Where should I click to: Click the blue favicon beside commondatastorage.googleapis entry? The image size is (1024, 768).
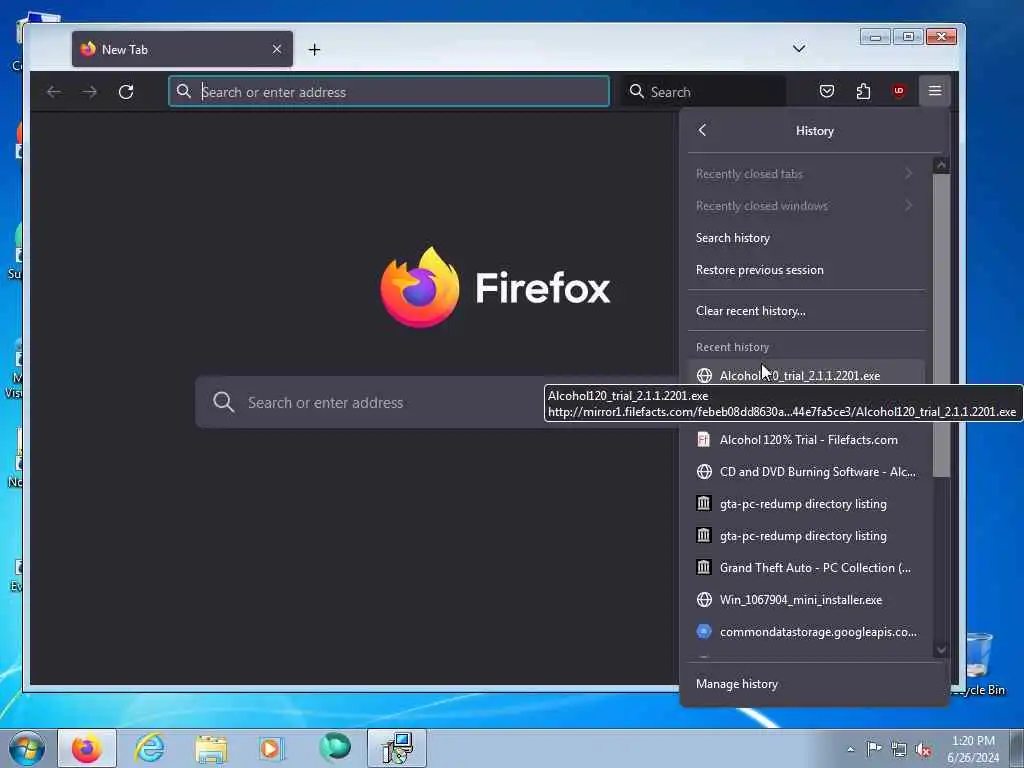click(x=703, y=632)
